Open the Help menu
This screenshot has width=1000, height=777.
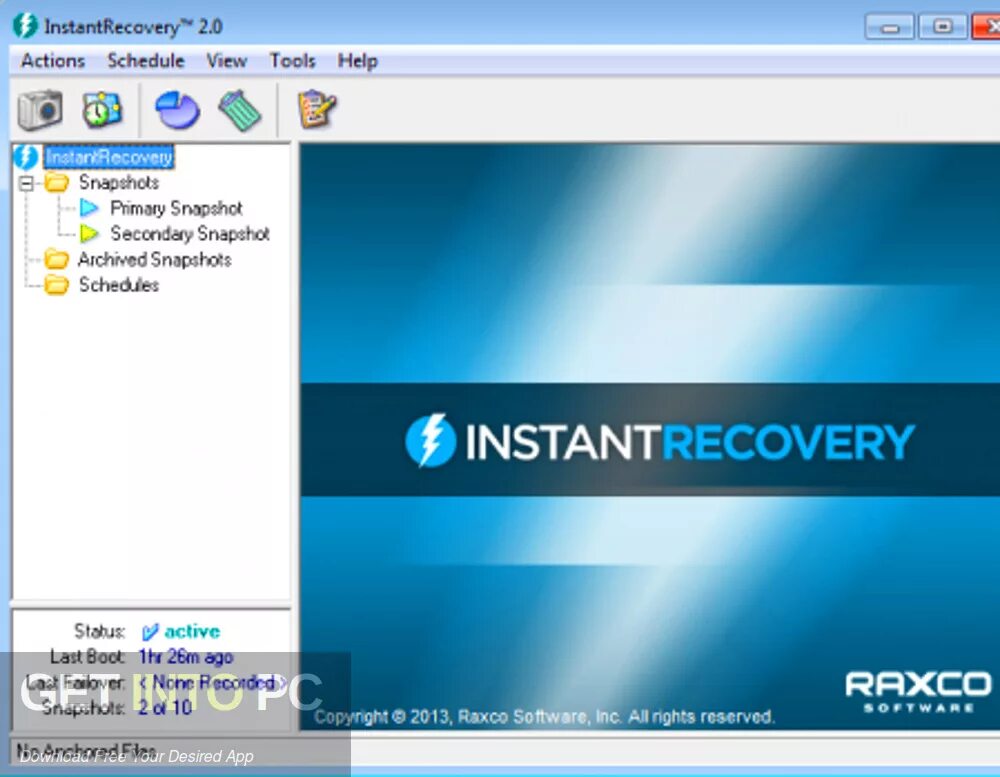[358, 61]
